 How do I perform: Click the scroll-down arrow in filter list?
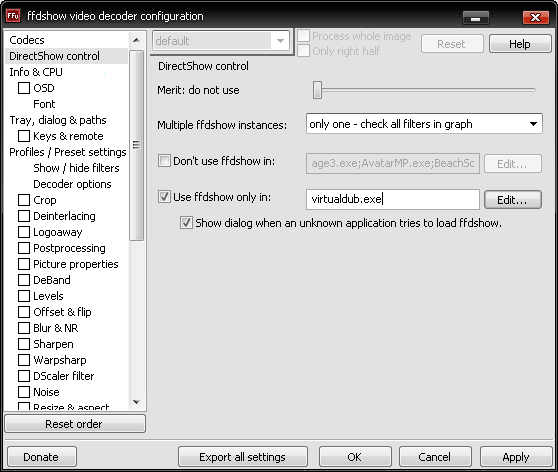(136, 402)
